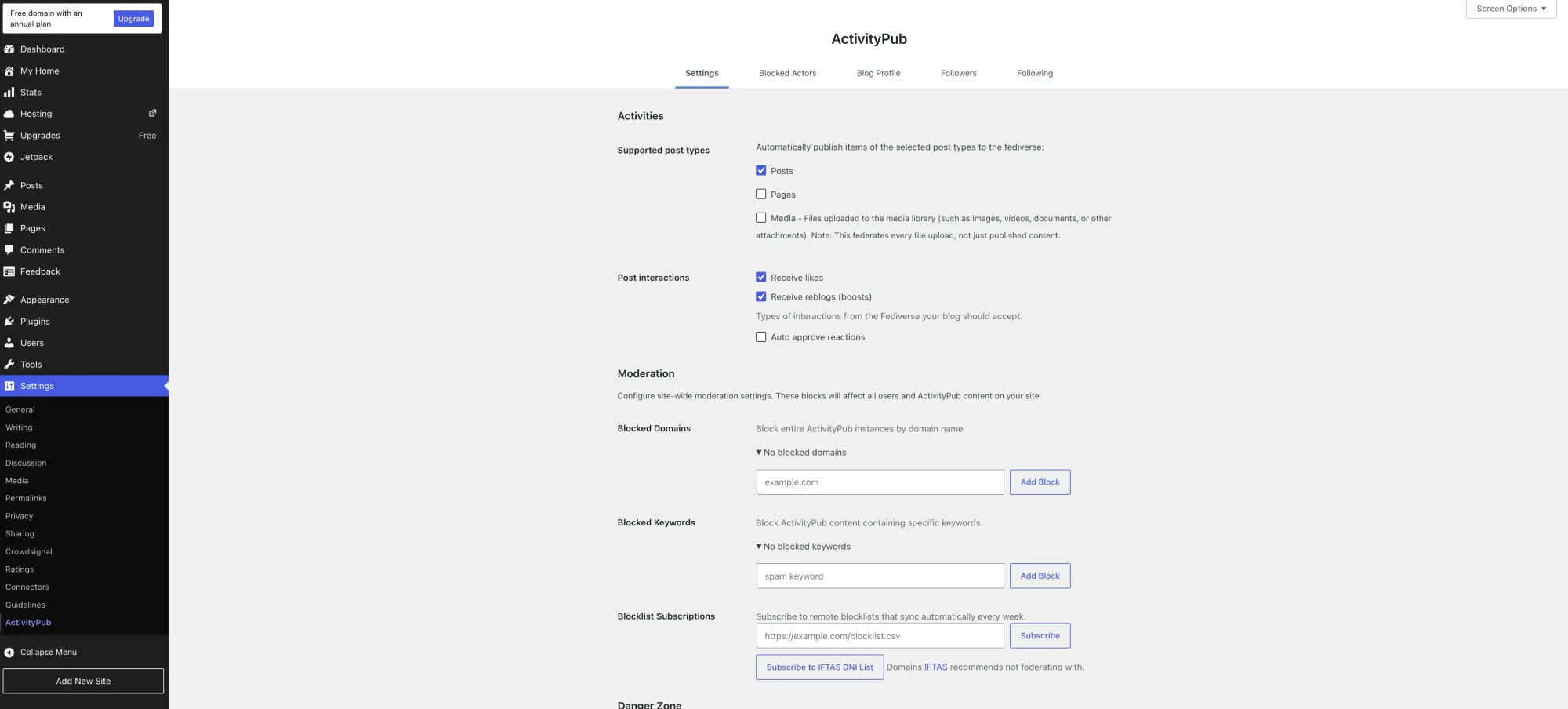Open the Discussion settings submenu item
The height and width of the screenshot is (709, 1568).
coord(26,463)
